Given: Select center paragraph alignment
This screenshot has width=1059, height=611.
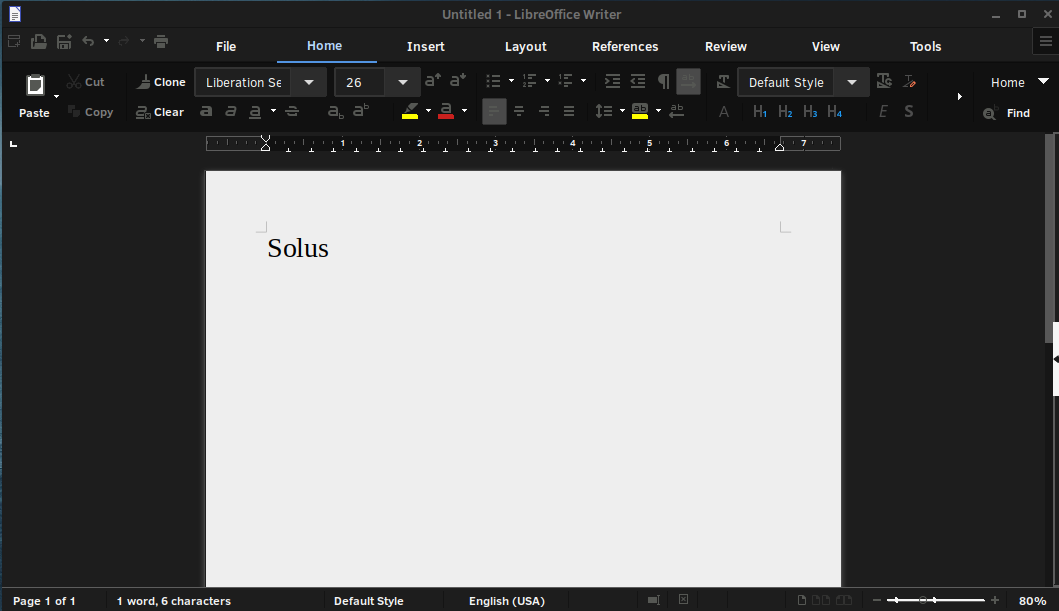Looking at the screenshot, I should point(519,111).
